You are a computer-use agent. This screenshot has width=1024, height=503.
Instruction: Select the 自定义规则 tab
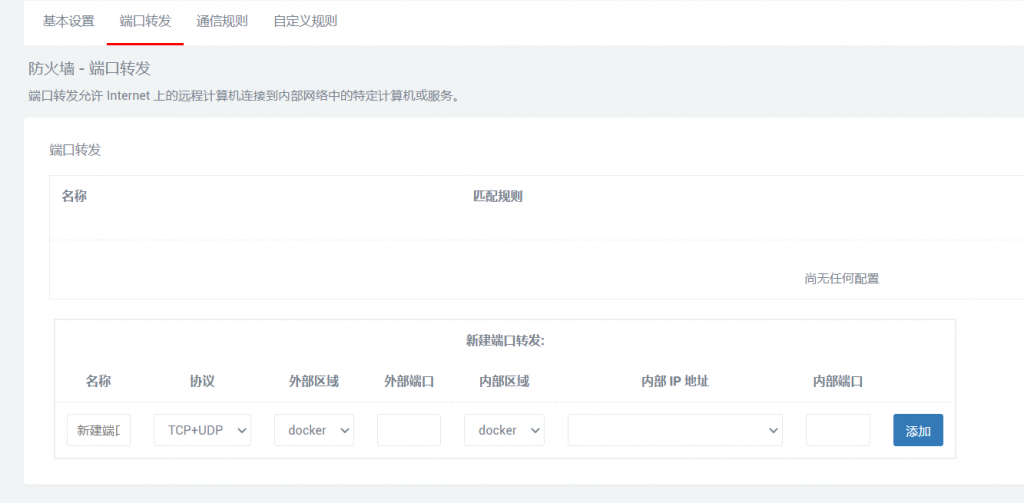[305, 21]
